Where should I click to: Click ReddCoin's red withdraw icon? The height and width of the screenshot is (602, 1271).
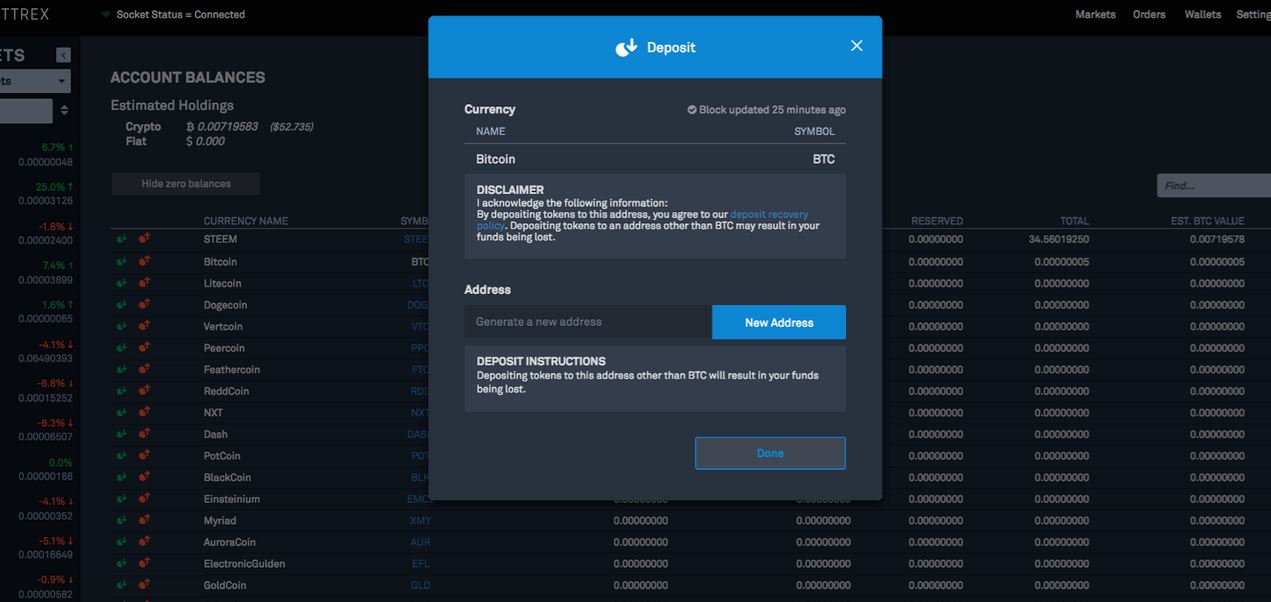pos(144,391)
